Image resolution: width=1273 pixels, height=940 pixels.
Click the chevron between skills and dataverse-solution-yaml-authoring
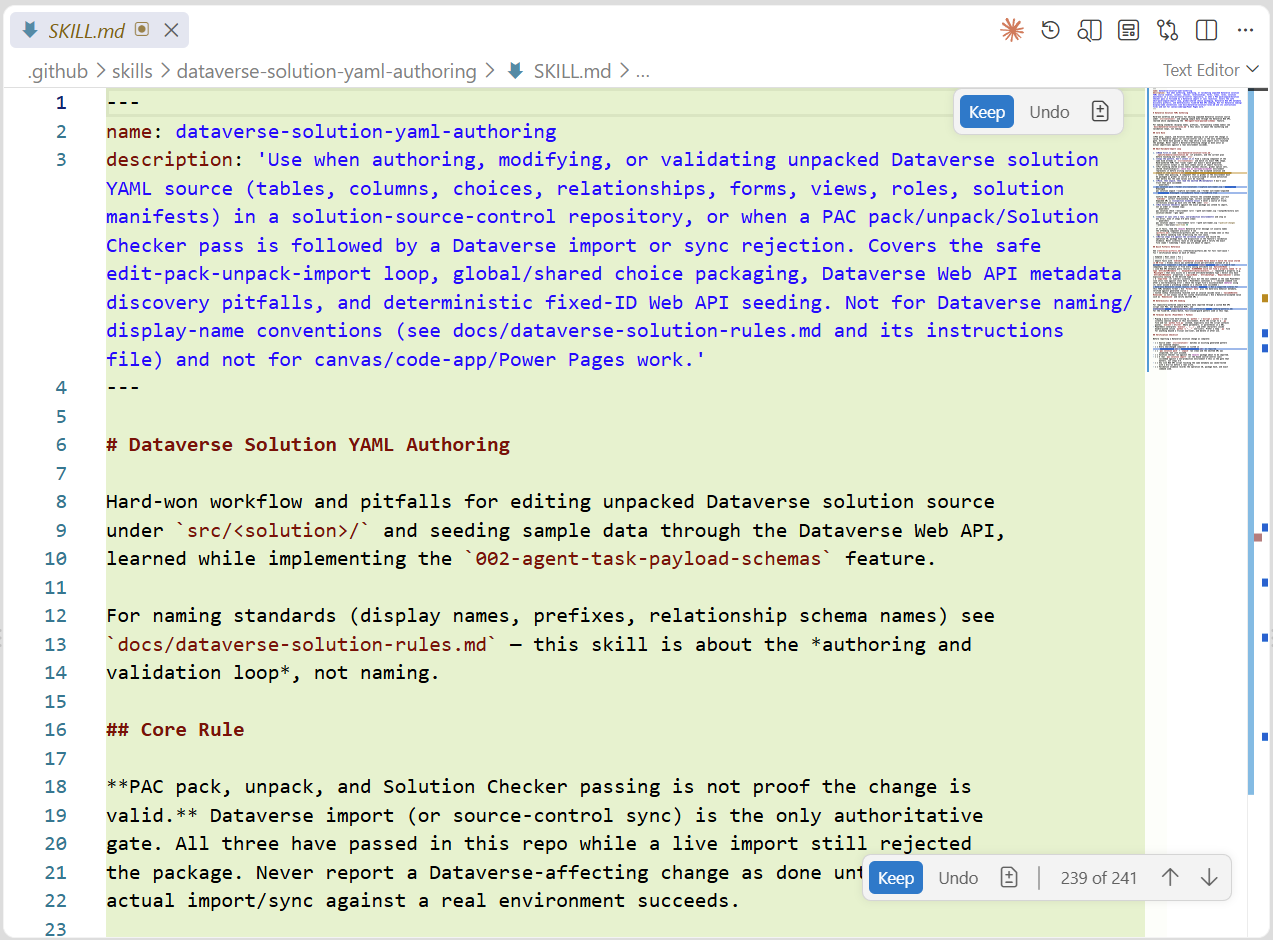165,71
